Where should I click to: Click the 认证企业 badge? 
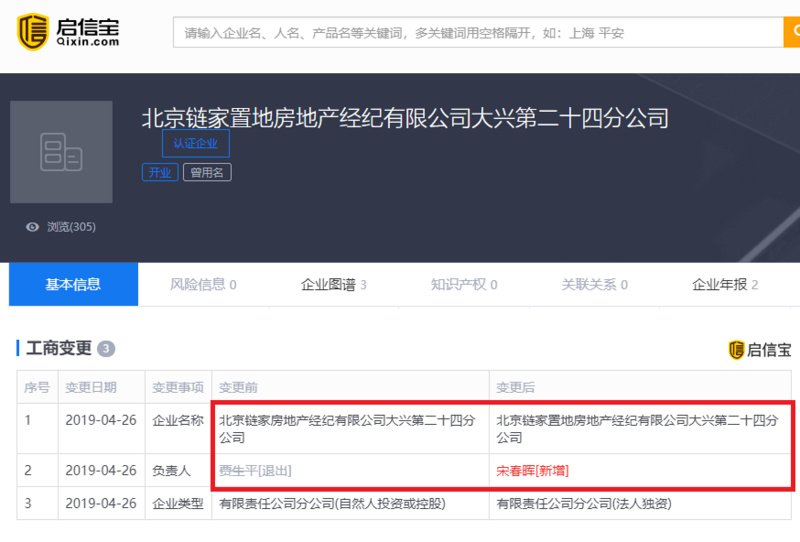[x=195, y=143]
